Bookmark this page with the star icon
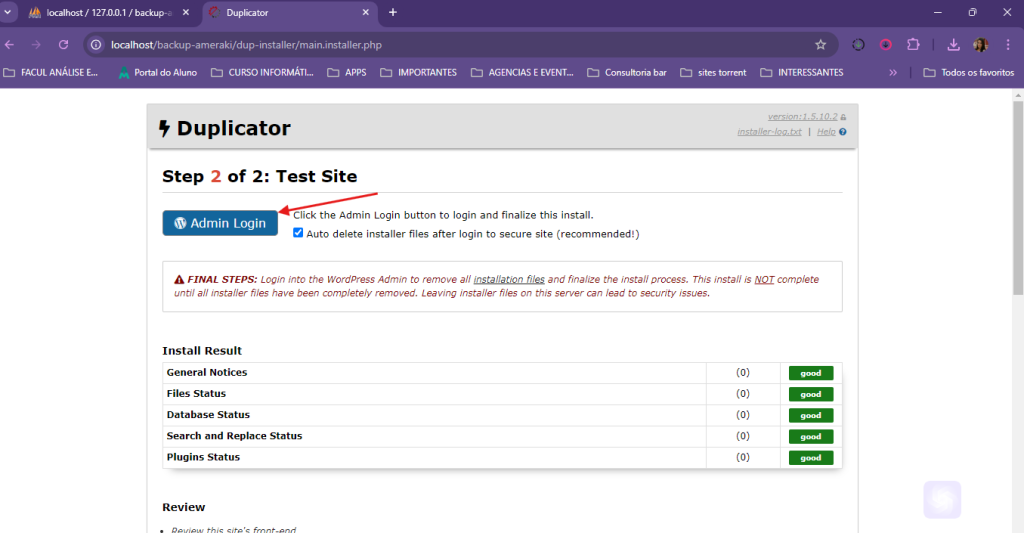 pyautogui.click(x=820, y=45)
